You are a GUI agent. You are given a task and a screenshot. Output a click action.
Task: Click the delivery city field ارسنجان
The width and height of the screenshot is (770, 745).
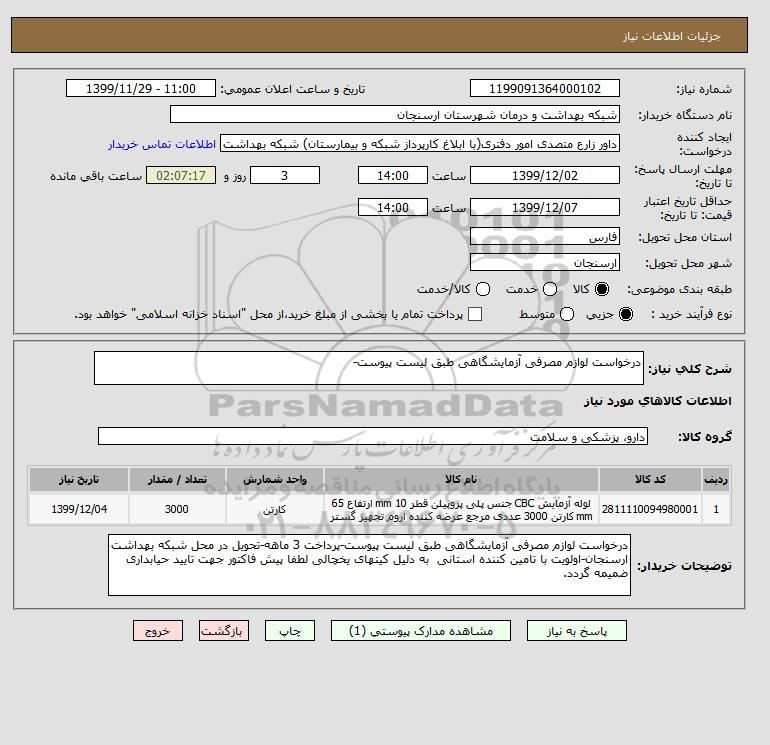click(x=545, y=263)
